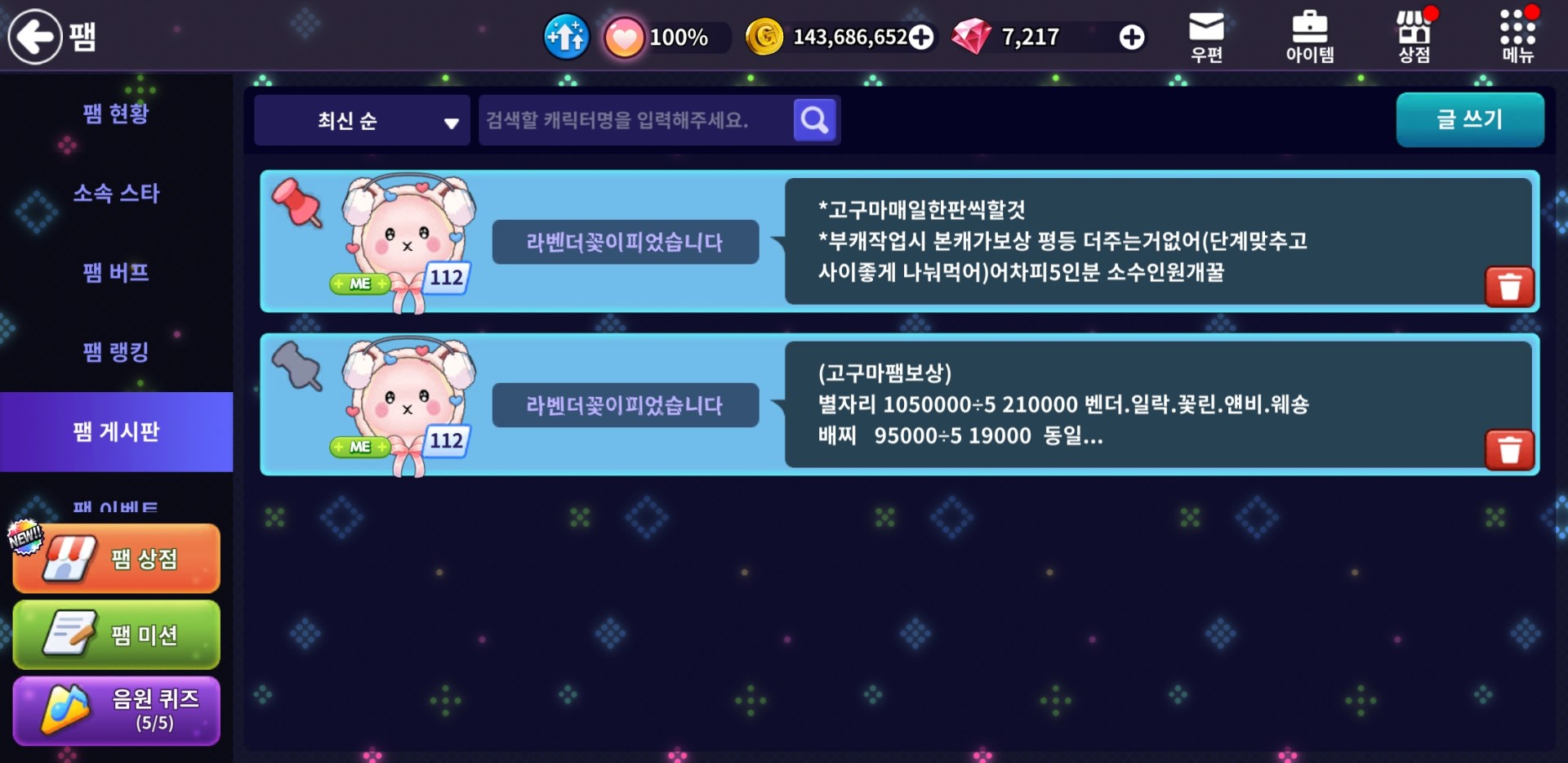The width and height of the screenshot is (1568, 763).
Task: Click the search magnifier icon
Action: pos(814,120)
